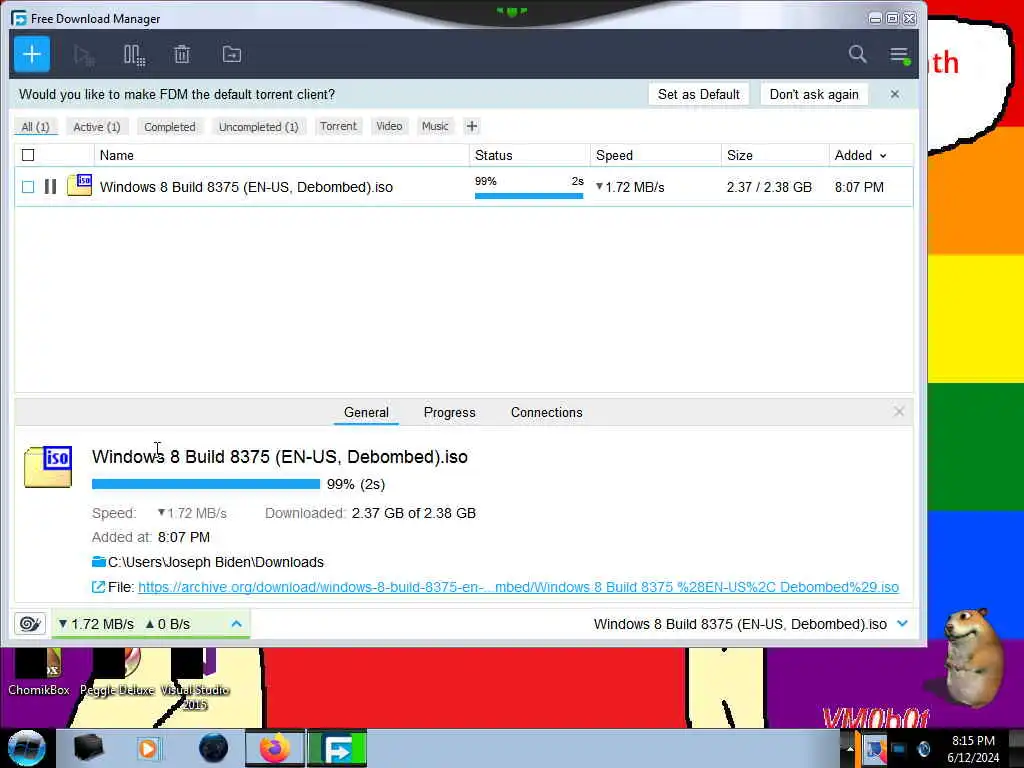Open the black box taskbar icon

[x=88, y=748]
